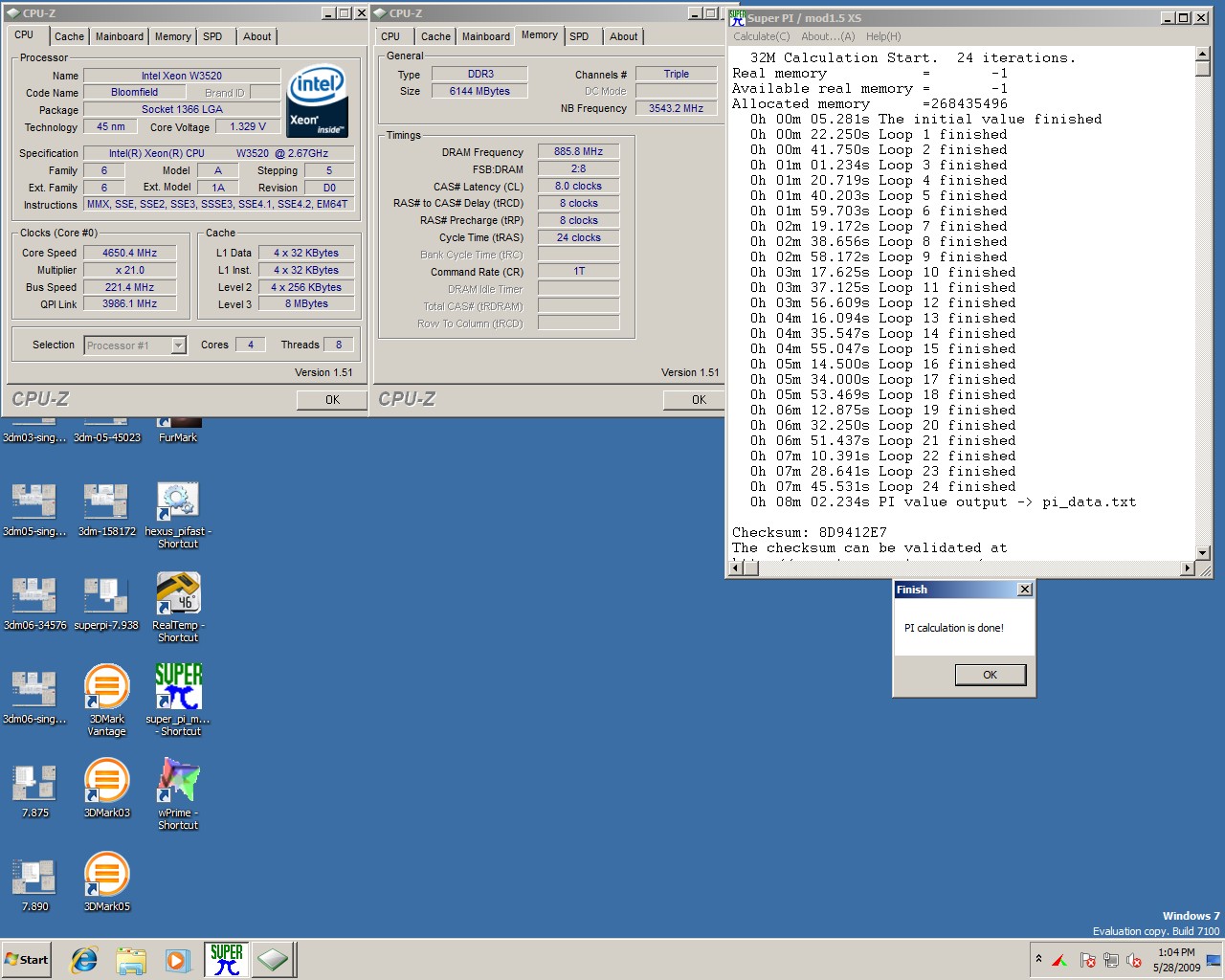Click the DRAM Frequency 885.8 MHz value
The width and height of the screenshot is (1225, 980).
pos(578,151)
